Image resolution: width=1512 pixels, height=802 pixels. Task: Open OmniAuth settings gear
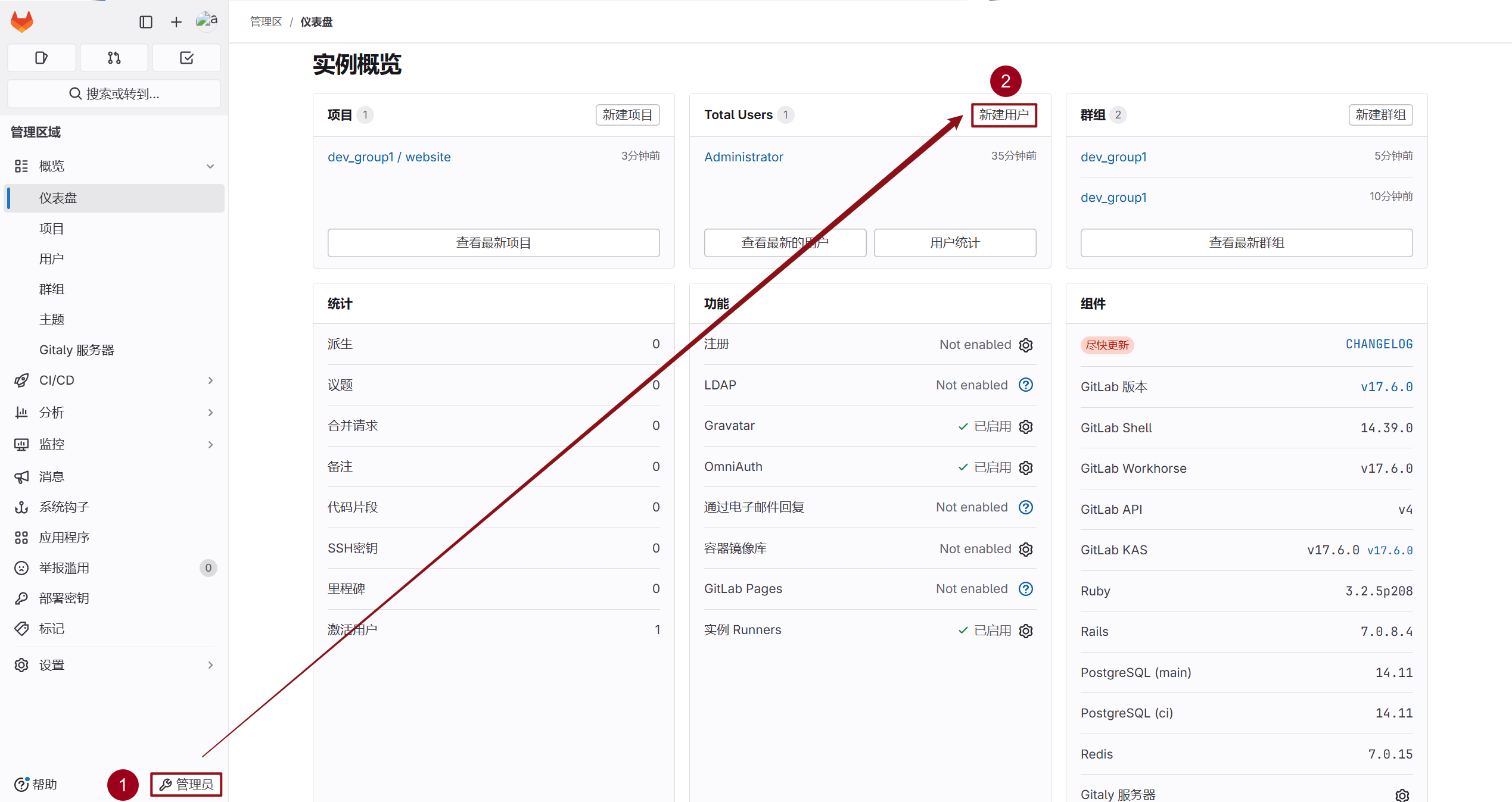pyautogui.click(x=1026, y=467)
